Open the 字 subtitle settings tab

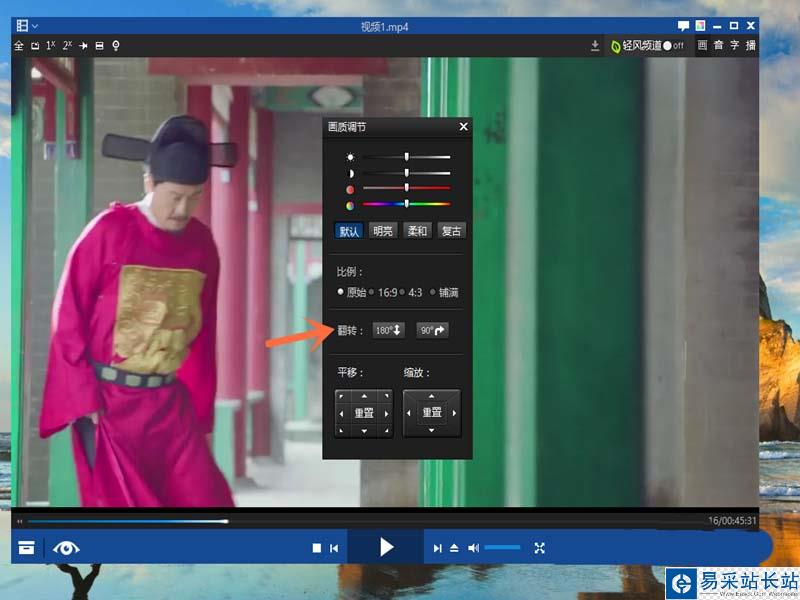[x=735, y=45]
